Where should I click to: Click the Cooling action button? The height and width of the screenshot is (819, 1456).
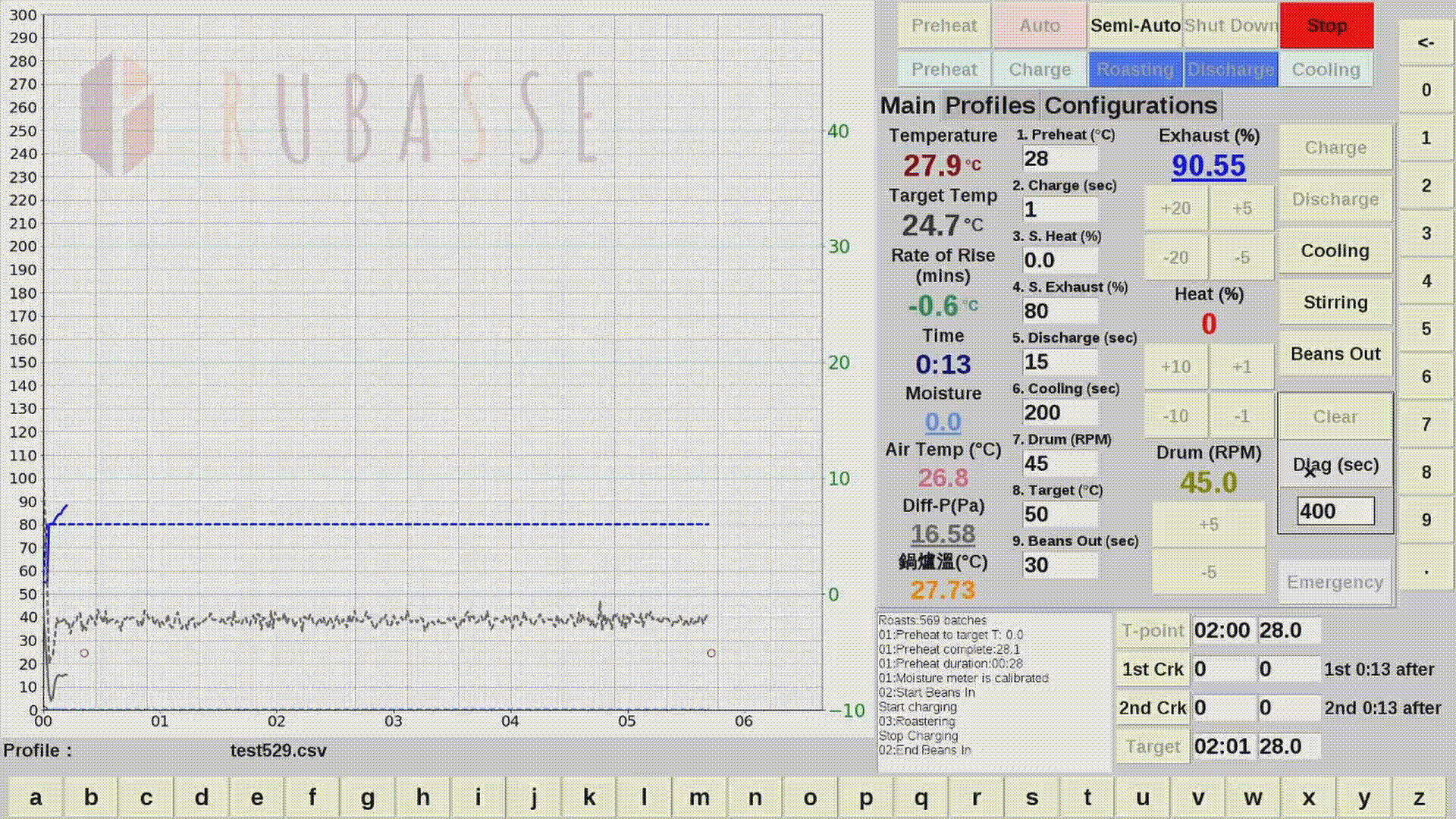tap(1335, 251)
